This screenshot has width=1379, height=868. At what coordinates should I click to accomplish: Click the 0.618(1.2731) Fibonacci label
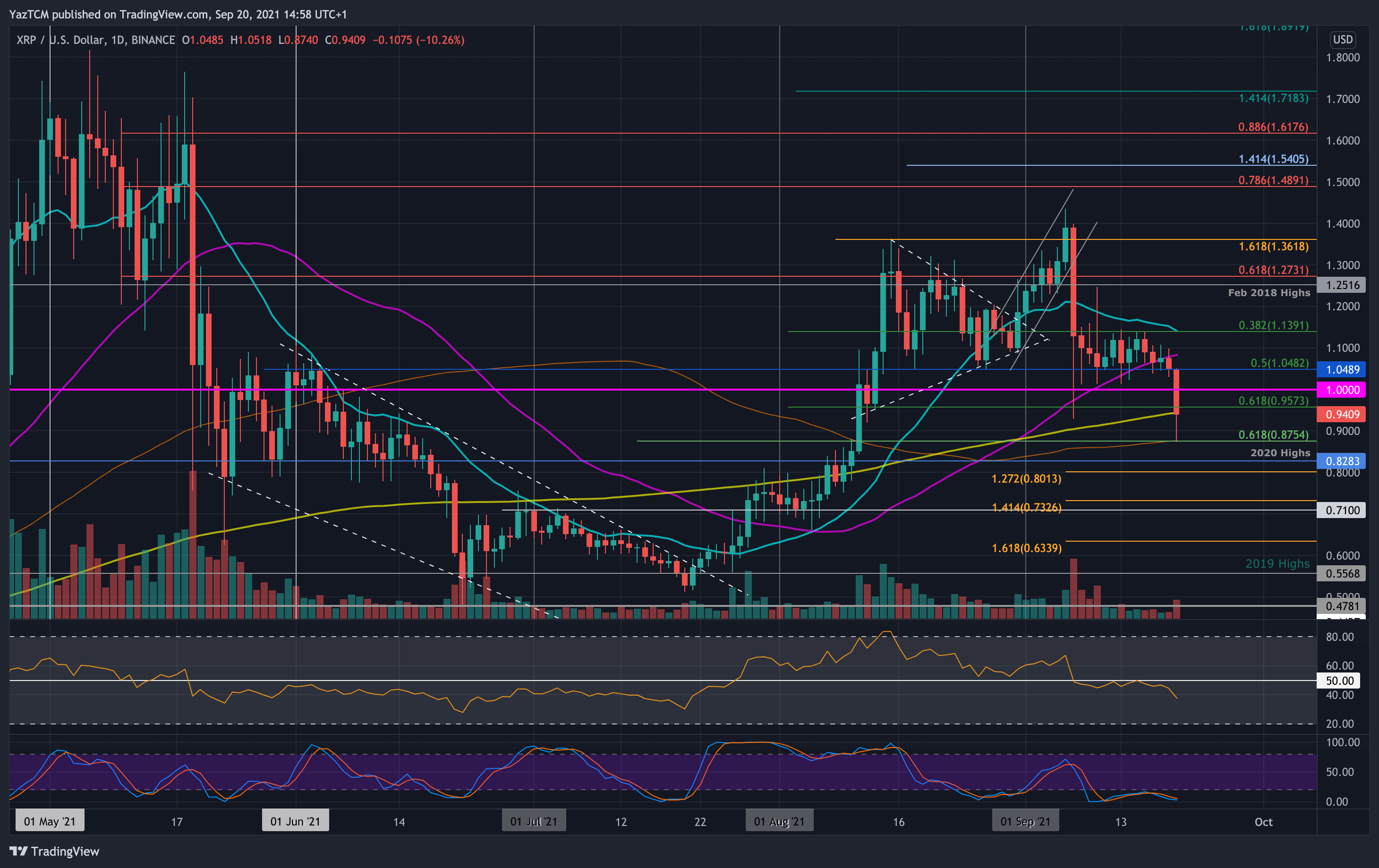pos(1274,270)
